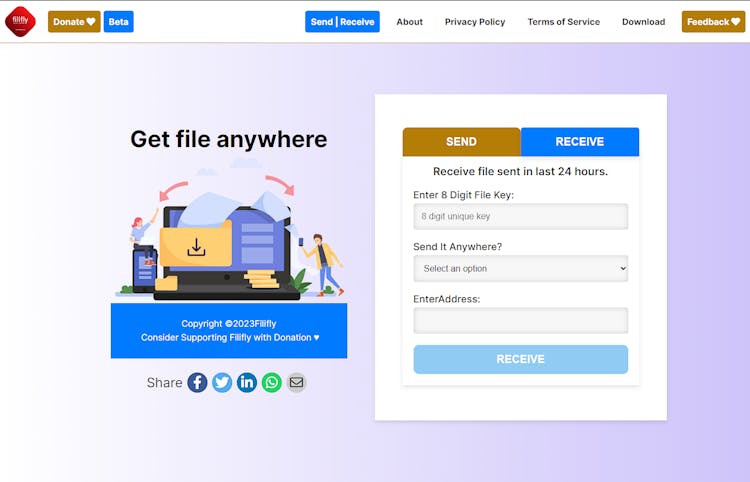
Task: Navigate to the Download page
Action: 643,22
